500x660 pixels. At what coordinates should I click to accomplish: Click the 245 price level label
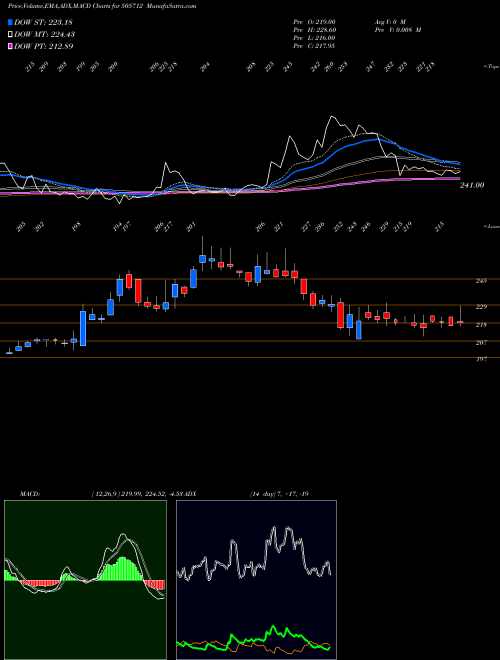pyautogui.click(x=481, y=281)
